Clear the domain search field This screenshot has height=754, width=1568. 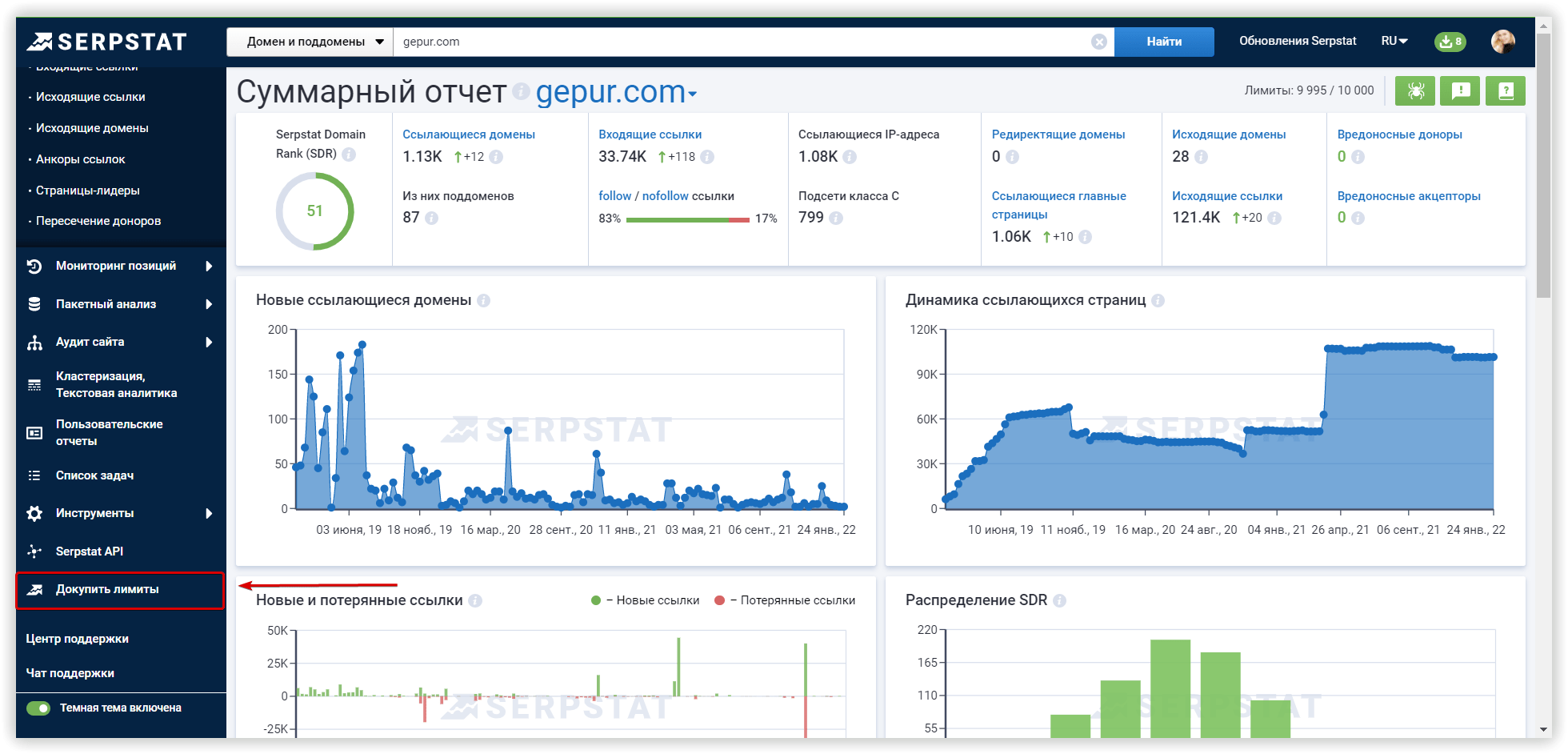(x=1099, y=42)
